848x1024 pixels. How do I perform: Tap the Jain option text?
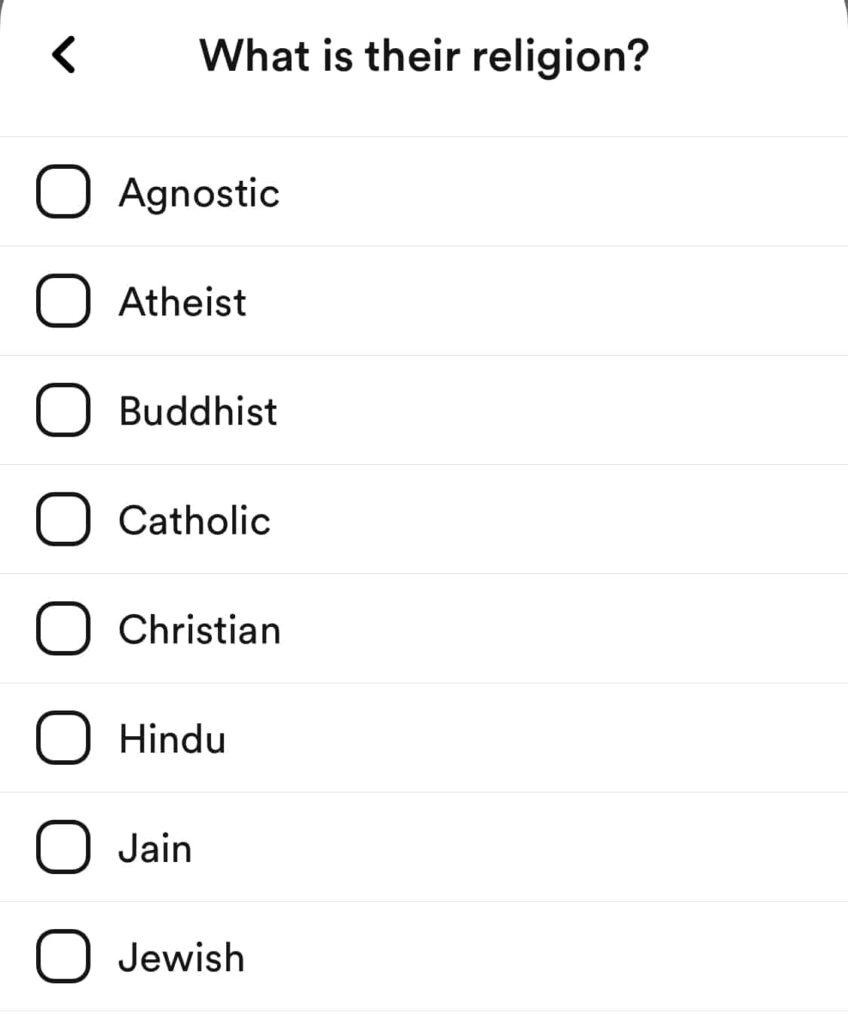point(155,848)
